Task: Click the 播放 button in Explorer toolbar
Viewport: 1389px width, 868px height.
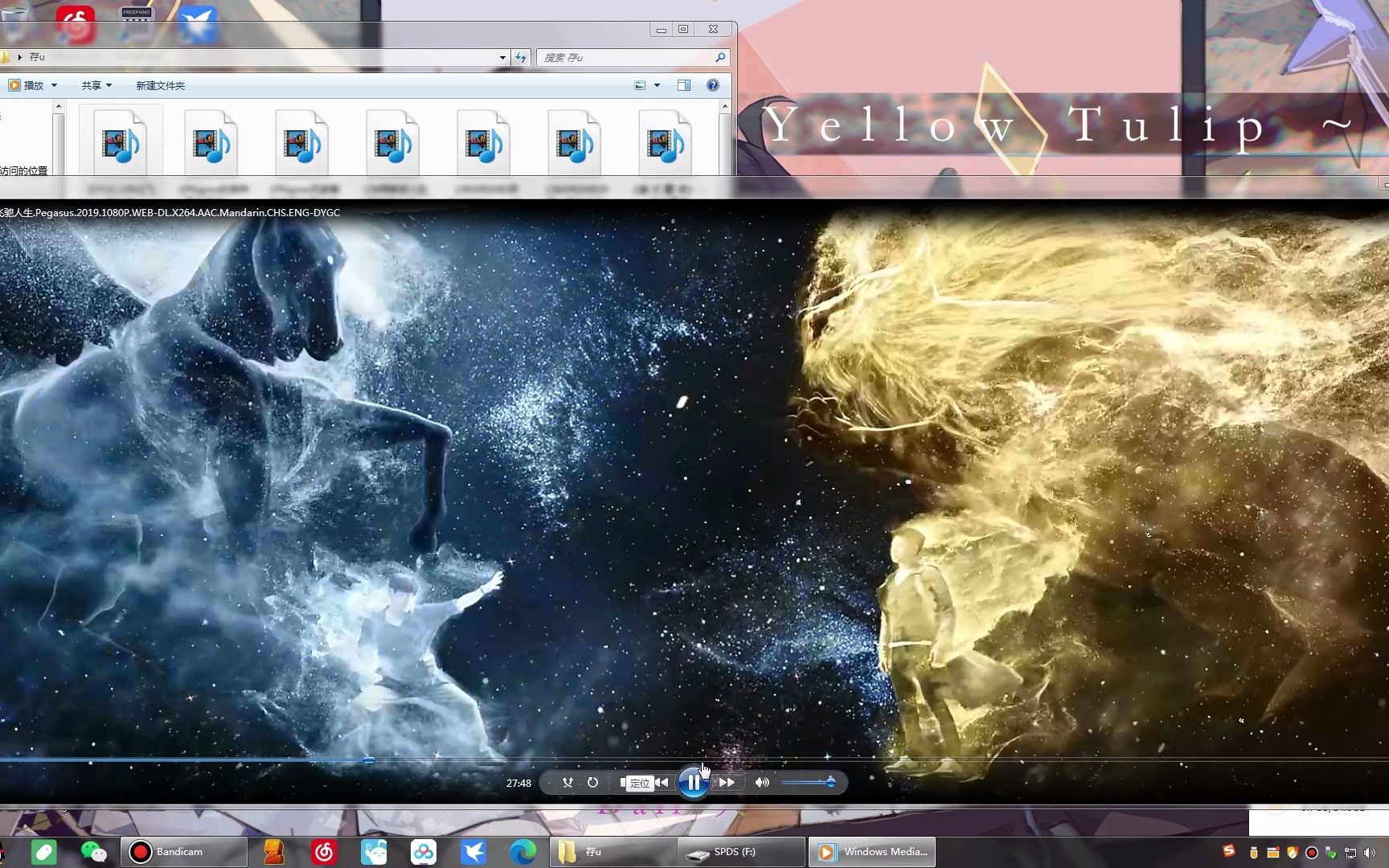Action: click(26, 85)
